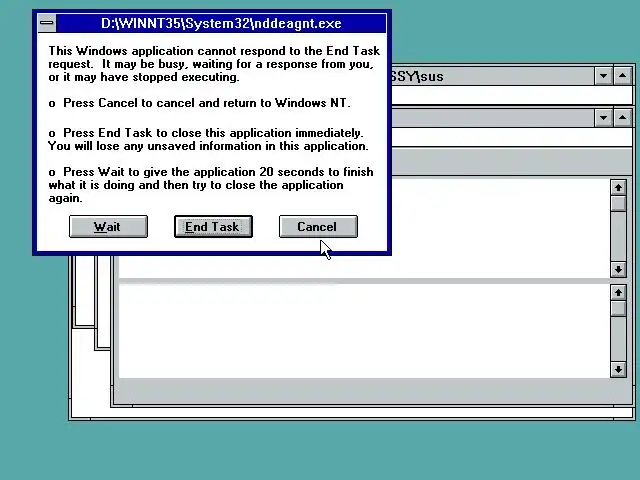640x480 pixels.
Task: Click Cancel to return to Windows NT
Action: [318, 227]
